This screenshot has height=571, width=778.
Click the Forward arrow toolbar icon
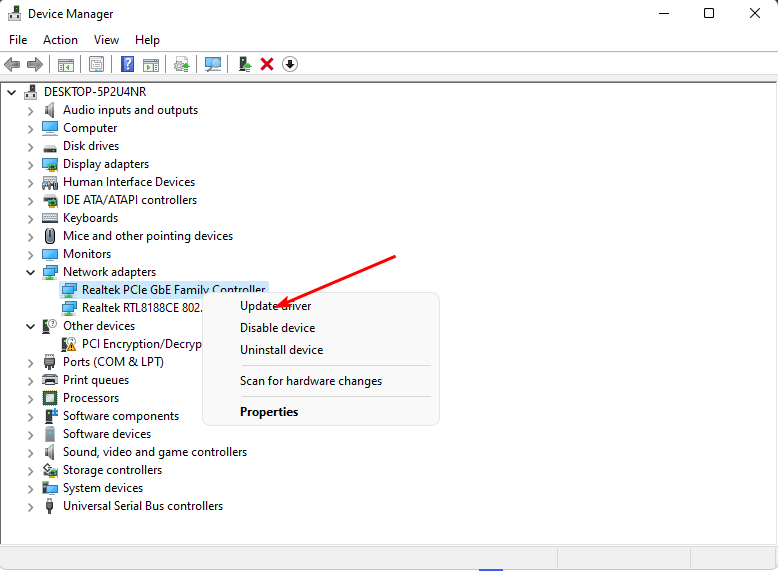tap(35, 64)
